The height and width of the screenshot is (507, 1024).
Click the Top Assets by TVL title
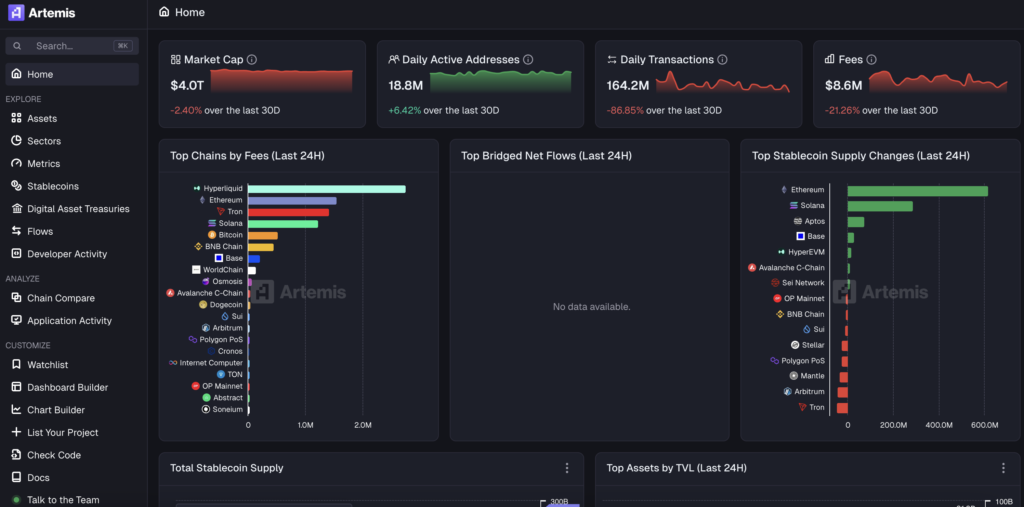[677, 468]
